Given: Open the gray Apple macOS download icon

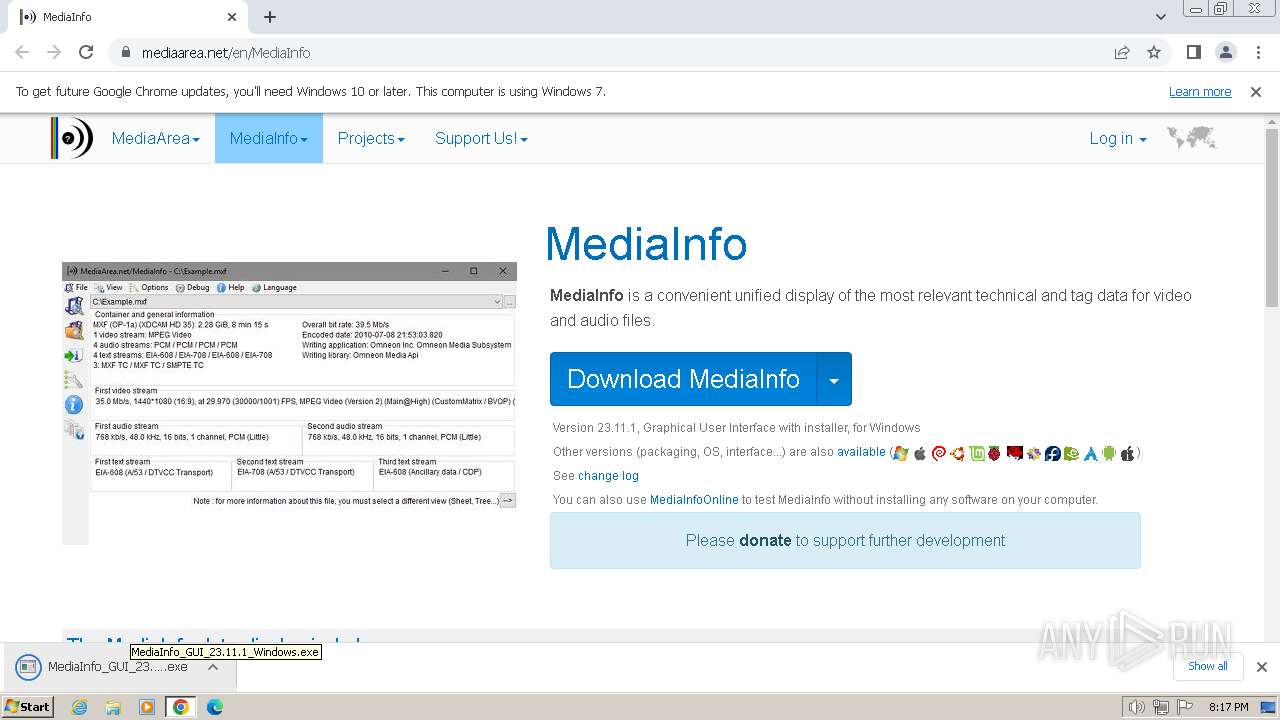Looking at the screenshot, I should coord(920,453).
